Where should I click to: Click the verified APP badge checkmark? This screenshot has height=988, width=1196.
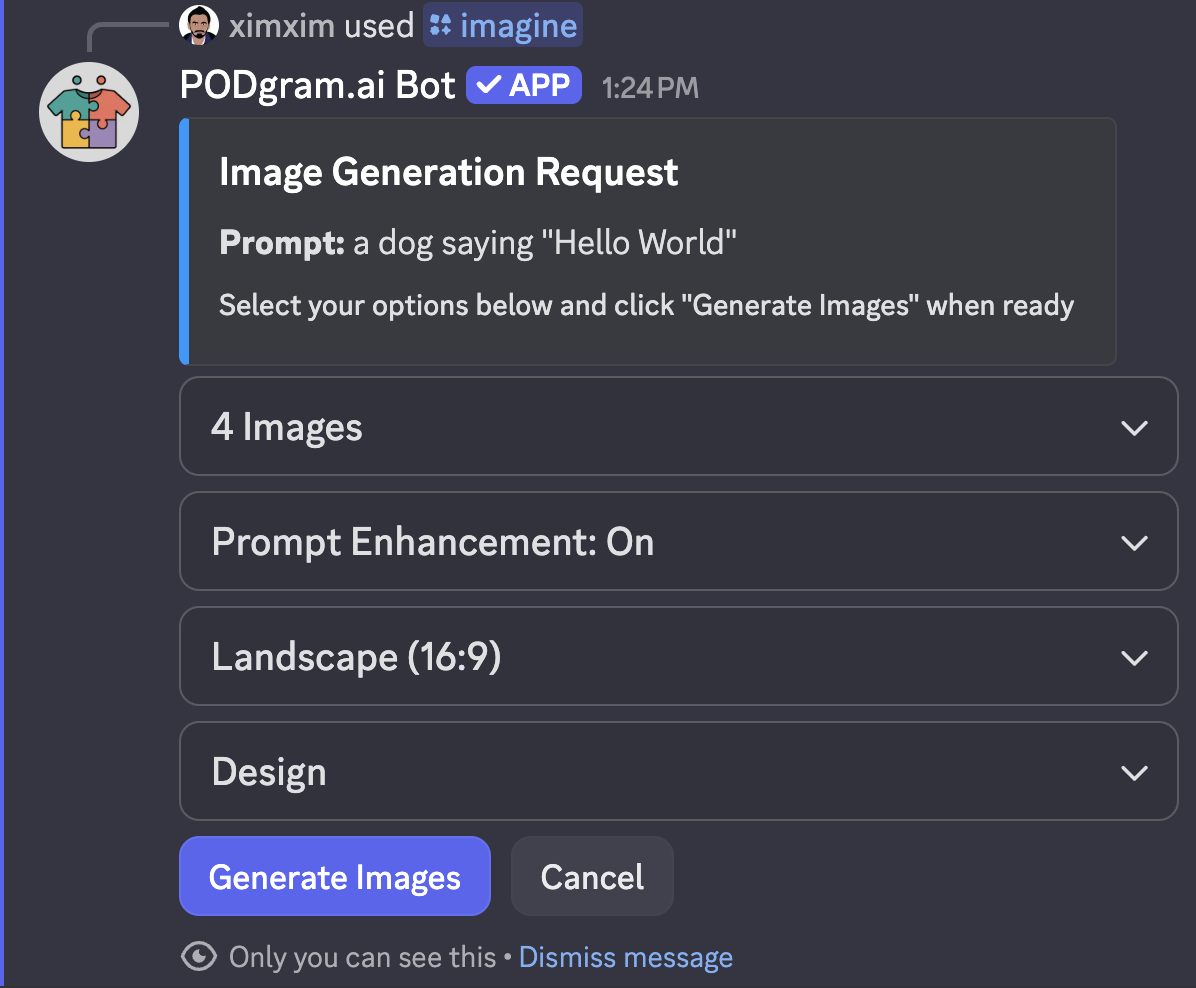pos(489,86)
